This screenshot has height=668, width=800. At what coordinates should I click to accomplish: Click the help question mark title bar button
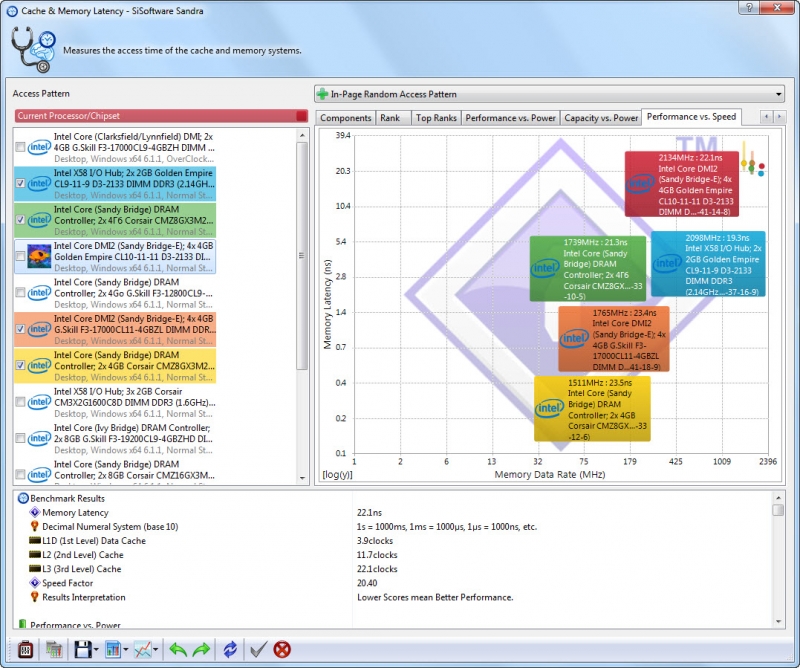pos(748,7)
